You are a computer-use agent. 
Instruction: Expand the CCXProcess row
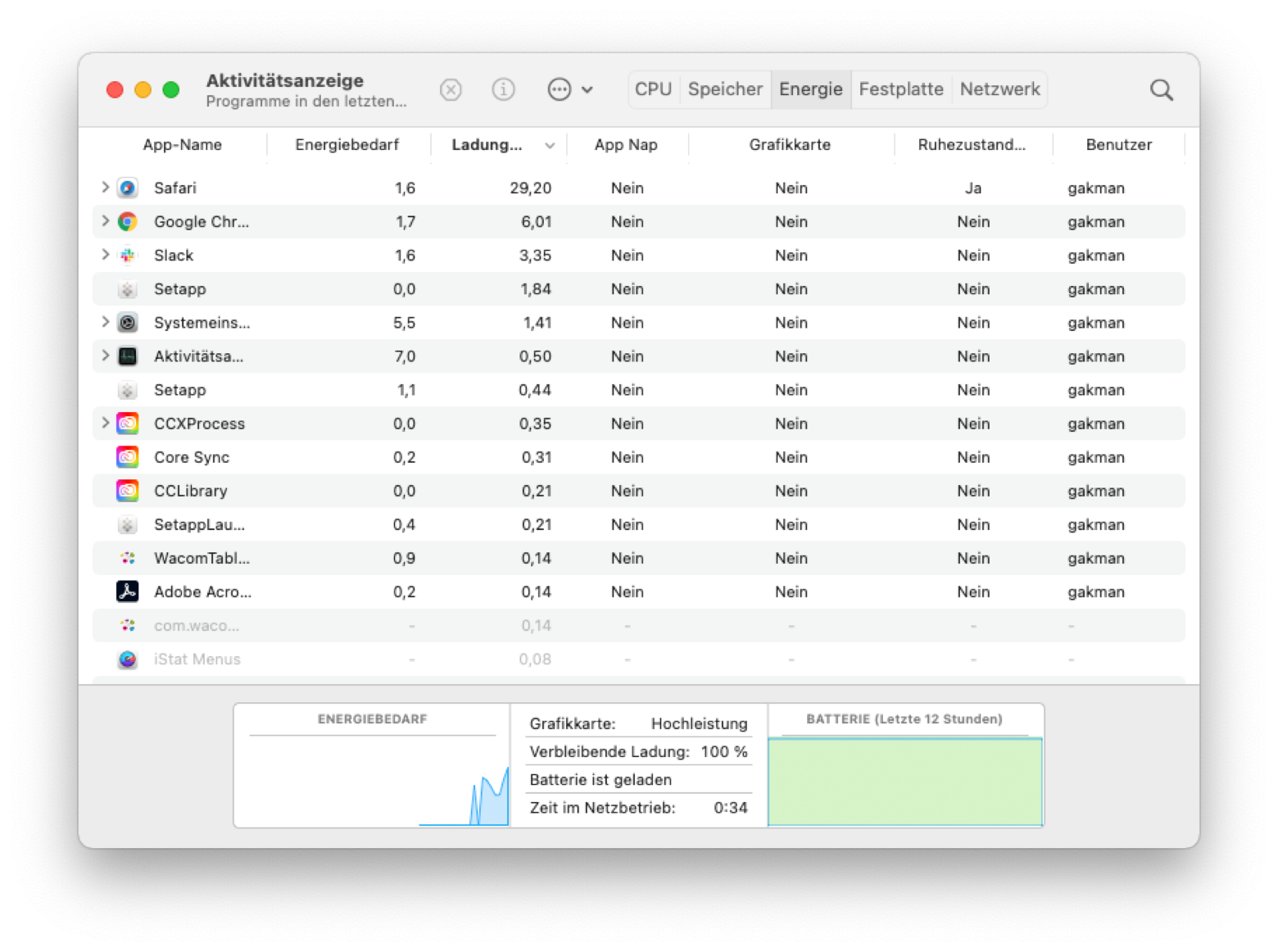[105, 423]
